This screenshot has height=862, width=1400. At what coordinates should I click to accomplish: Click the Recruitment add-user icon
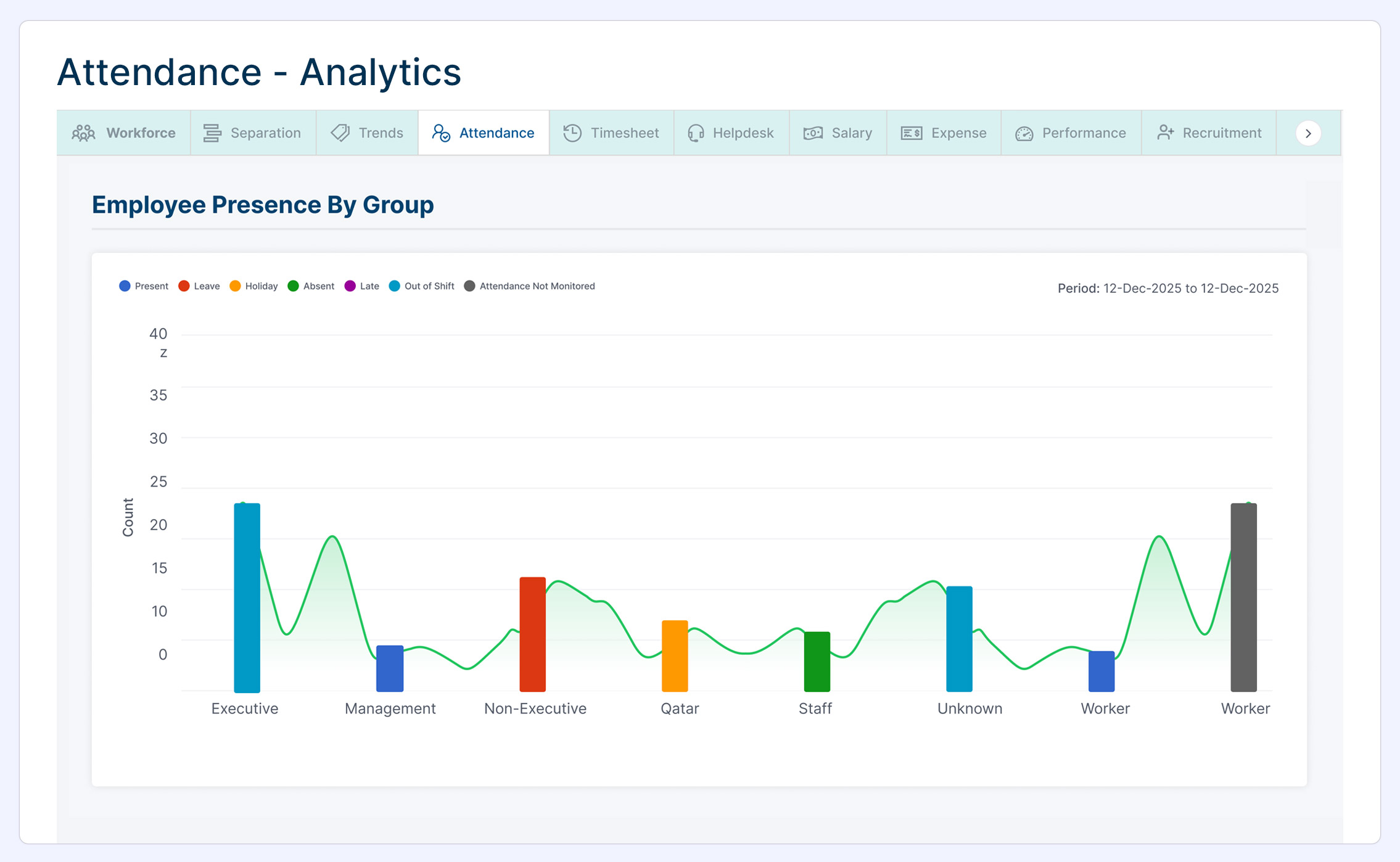[1165, 133]
